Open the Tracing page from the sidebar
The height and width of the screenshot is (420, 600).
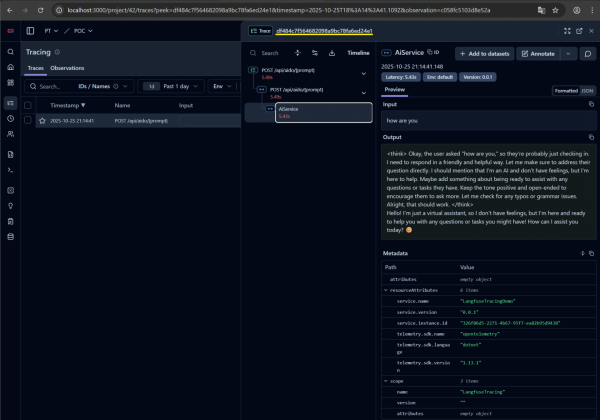pos(9,103)
